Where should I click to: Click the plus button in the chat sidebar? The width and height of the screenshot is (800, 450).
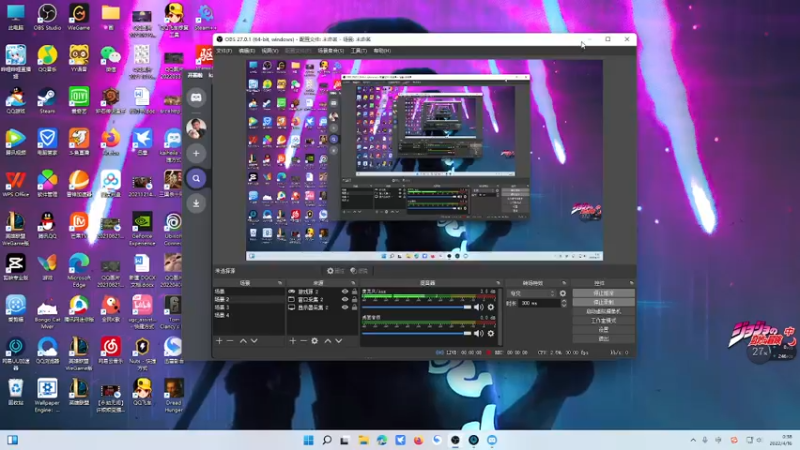[x=196, y=153]
